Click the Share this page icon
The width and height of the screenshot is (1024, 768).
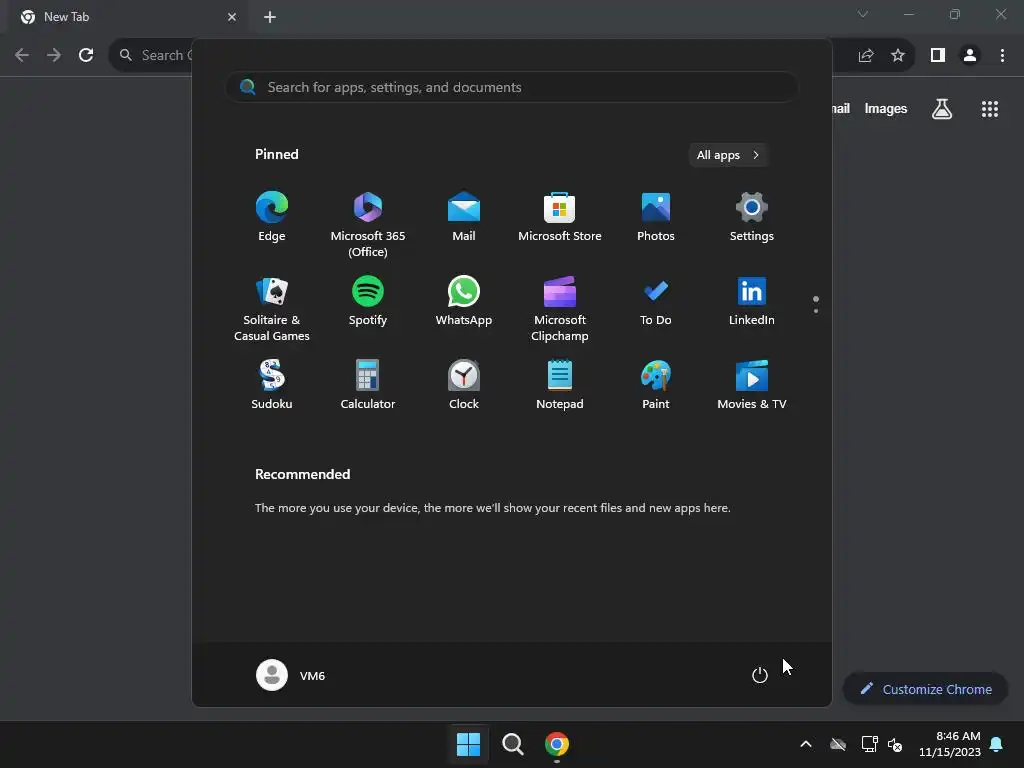(x=866, y=56)
